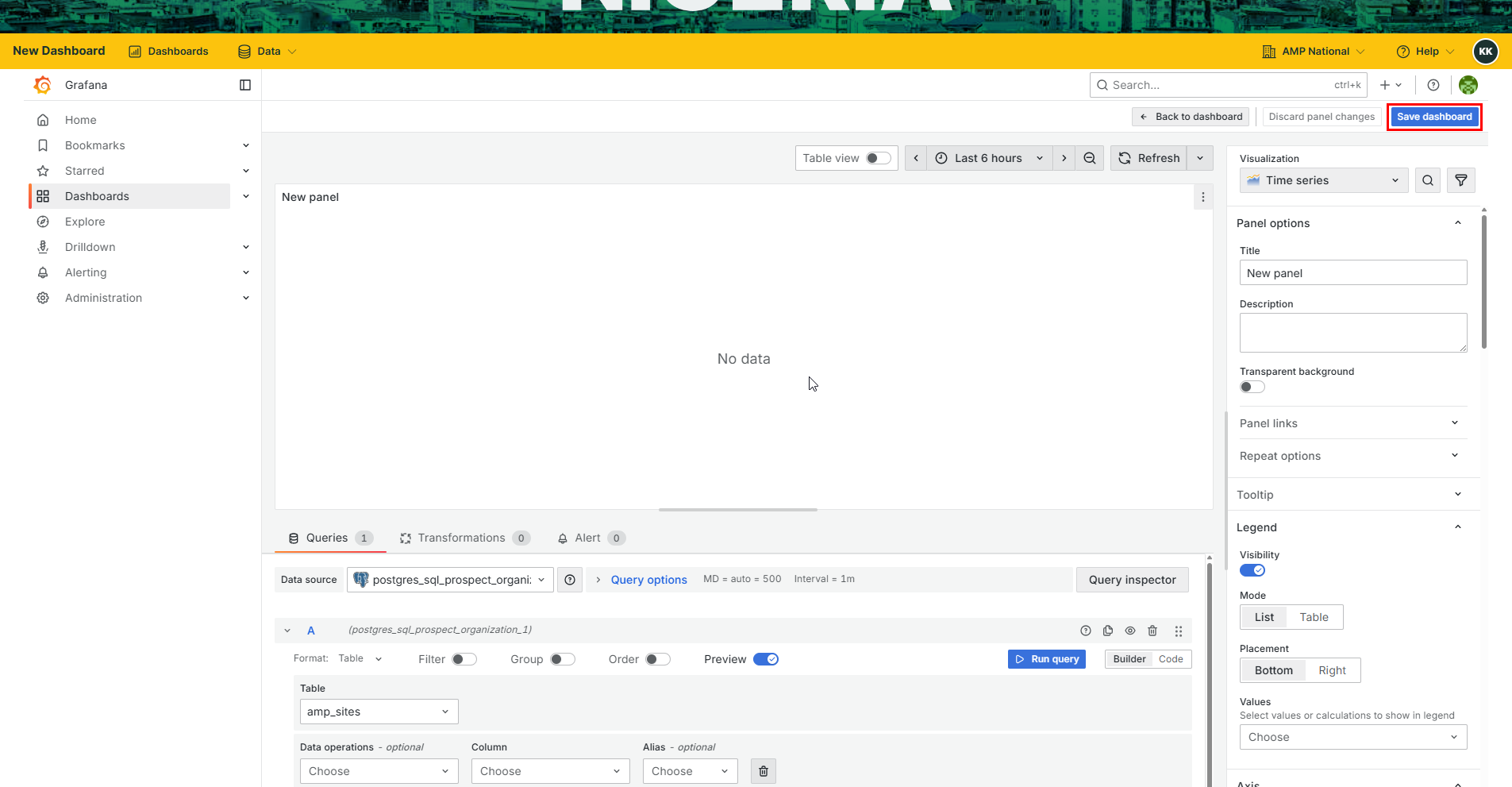The image size is (1512, 787).
Task: Click the Refresh button
Action: pyautogui.click(x=1148, y=158)
